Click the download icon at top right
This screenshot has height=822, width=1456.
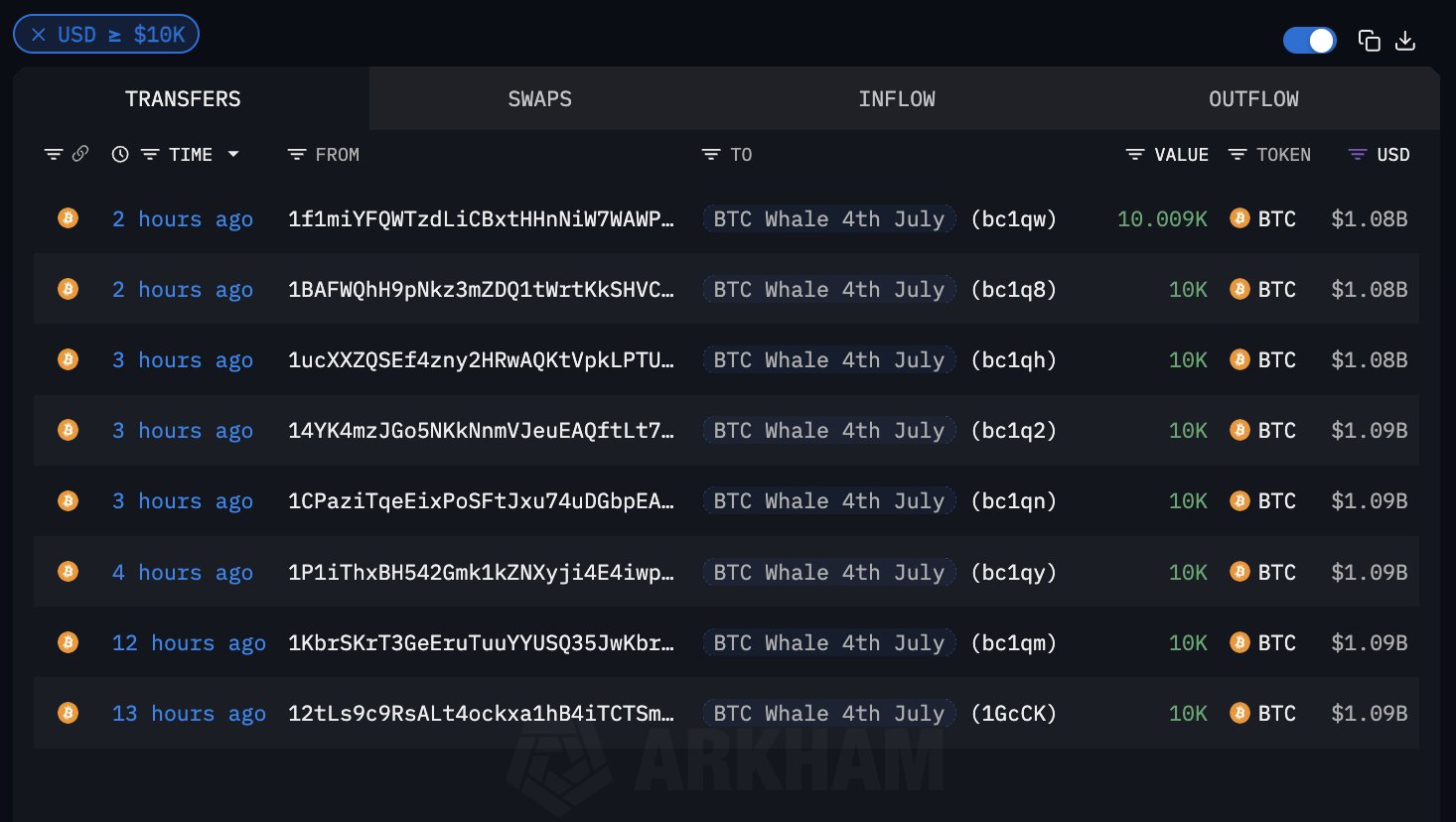(x=1405, y=41)
